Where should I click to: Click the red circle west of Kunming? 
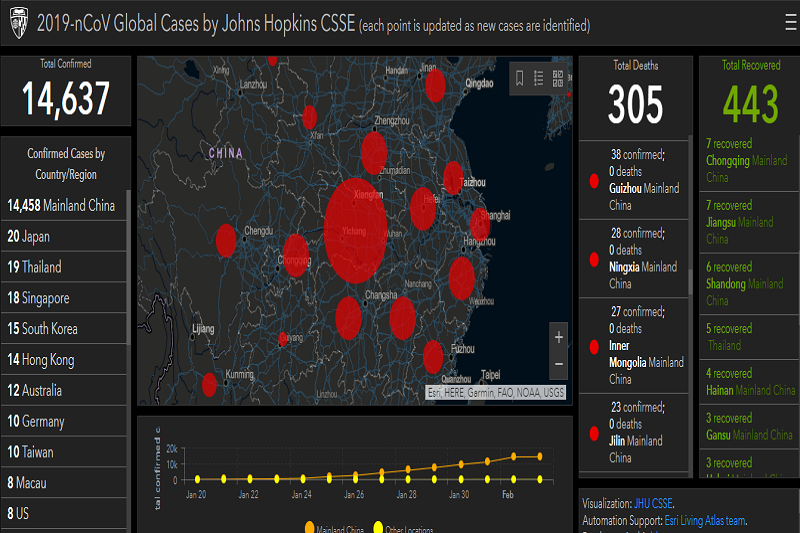(209, 385)
